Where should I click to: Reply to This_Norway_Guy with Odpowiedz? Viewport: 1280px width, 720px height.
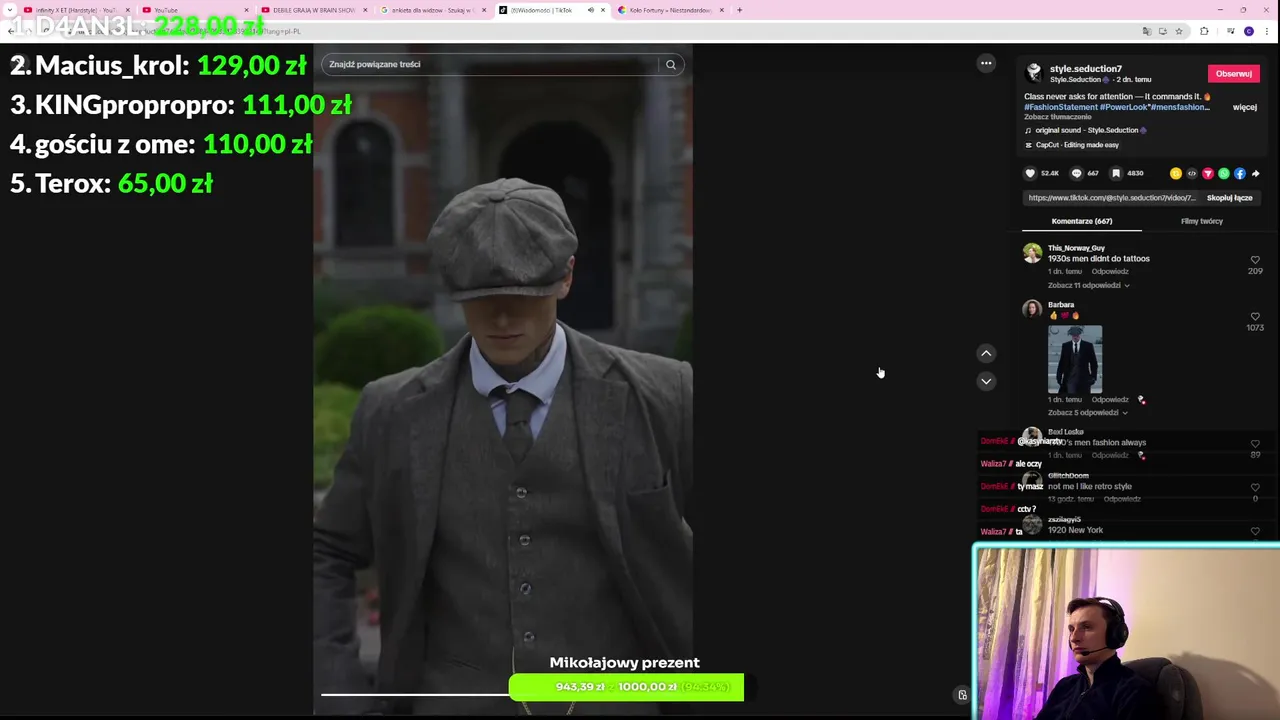[x=1110, y=271]
